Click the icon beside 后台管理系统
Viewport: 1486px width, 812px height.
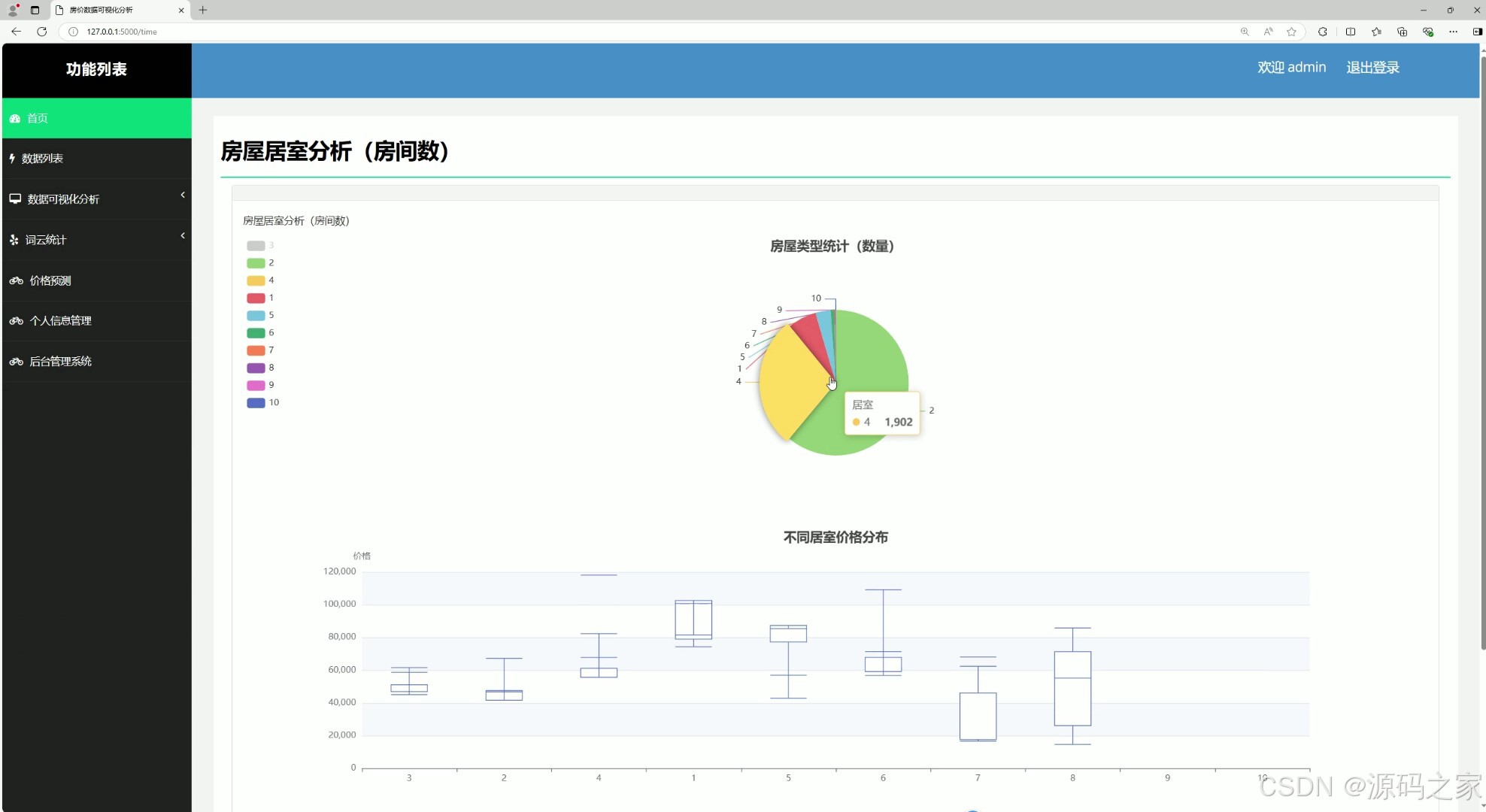pos(16,362)
